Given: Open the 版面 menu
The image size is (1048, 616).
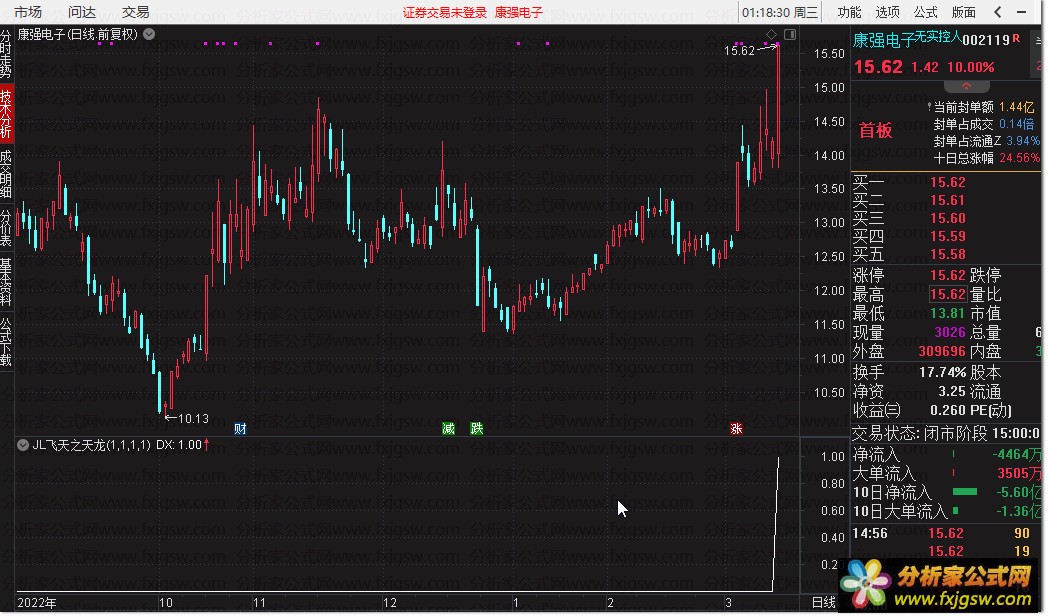Looking at the screenshot, I should pos(964,12).
